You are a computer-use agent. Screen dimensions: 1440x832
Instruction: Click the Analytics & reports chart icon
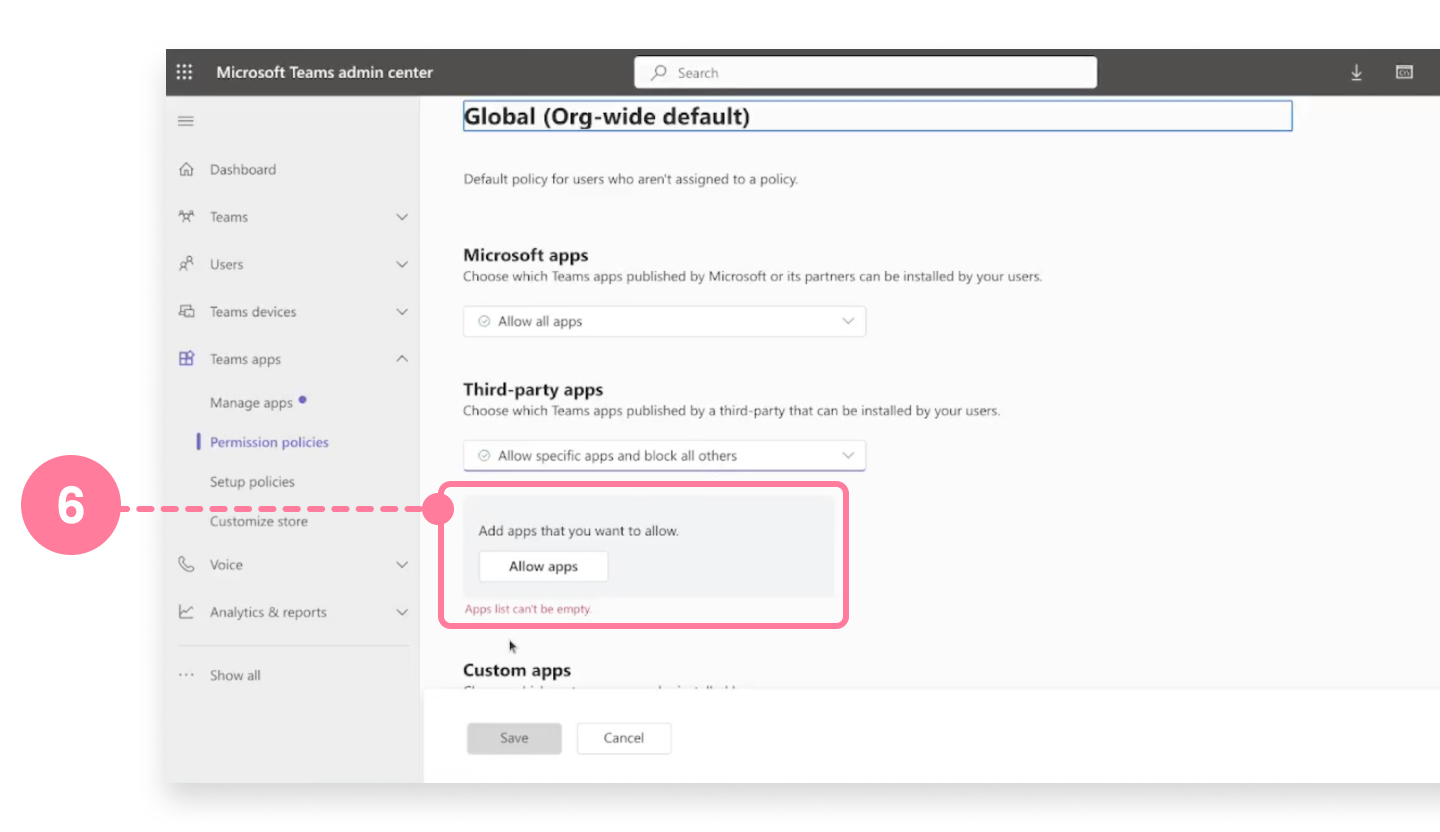point(186,611)
